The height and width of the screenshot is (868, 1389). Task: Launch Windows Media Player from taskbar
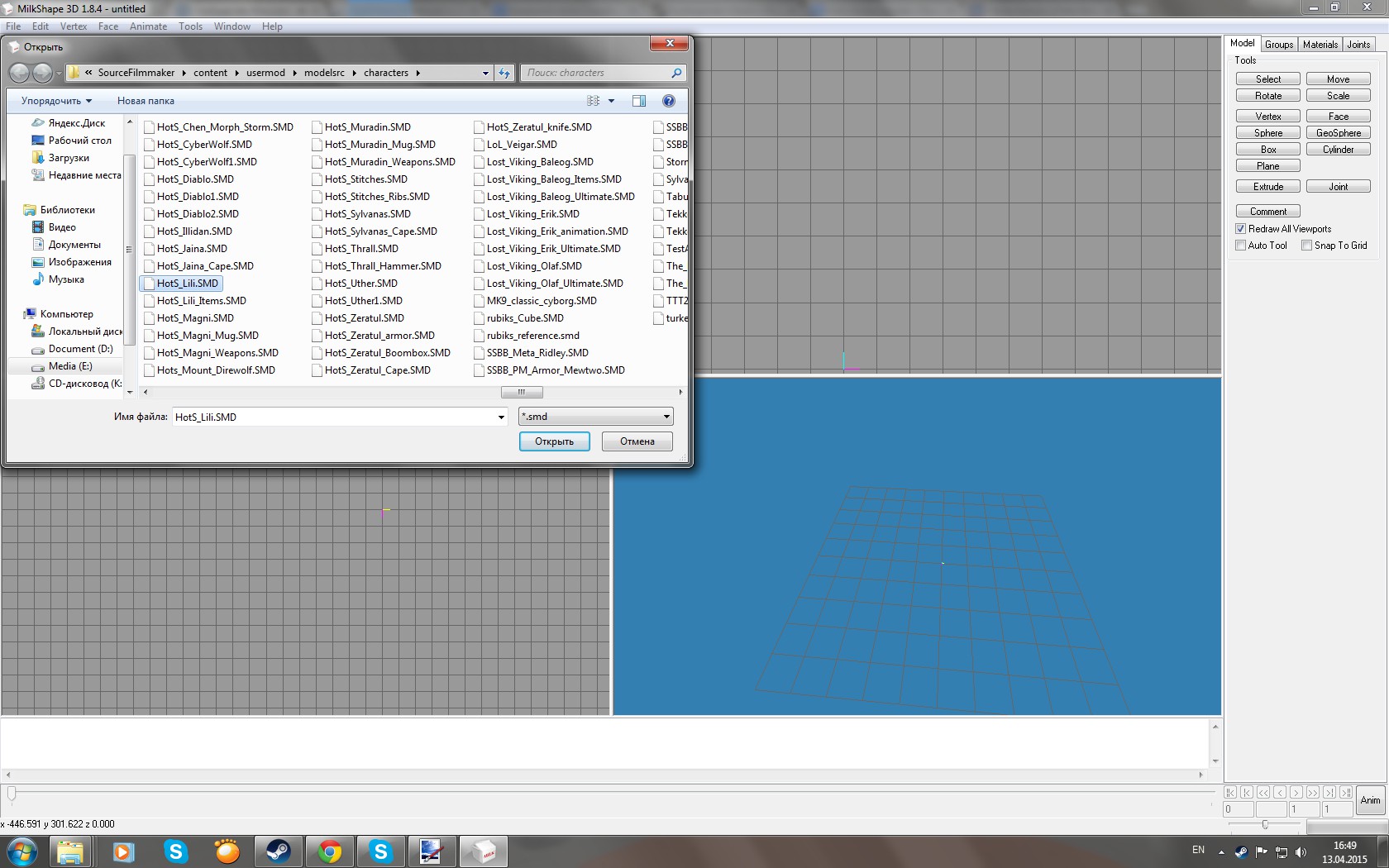point(123,851)
